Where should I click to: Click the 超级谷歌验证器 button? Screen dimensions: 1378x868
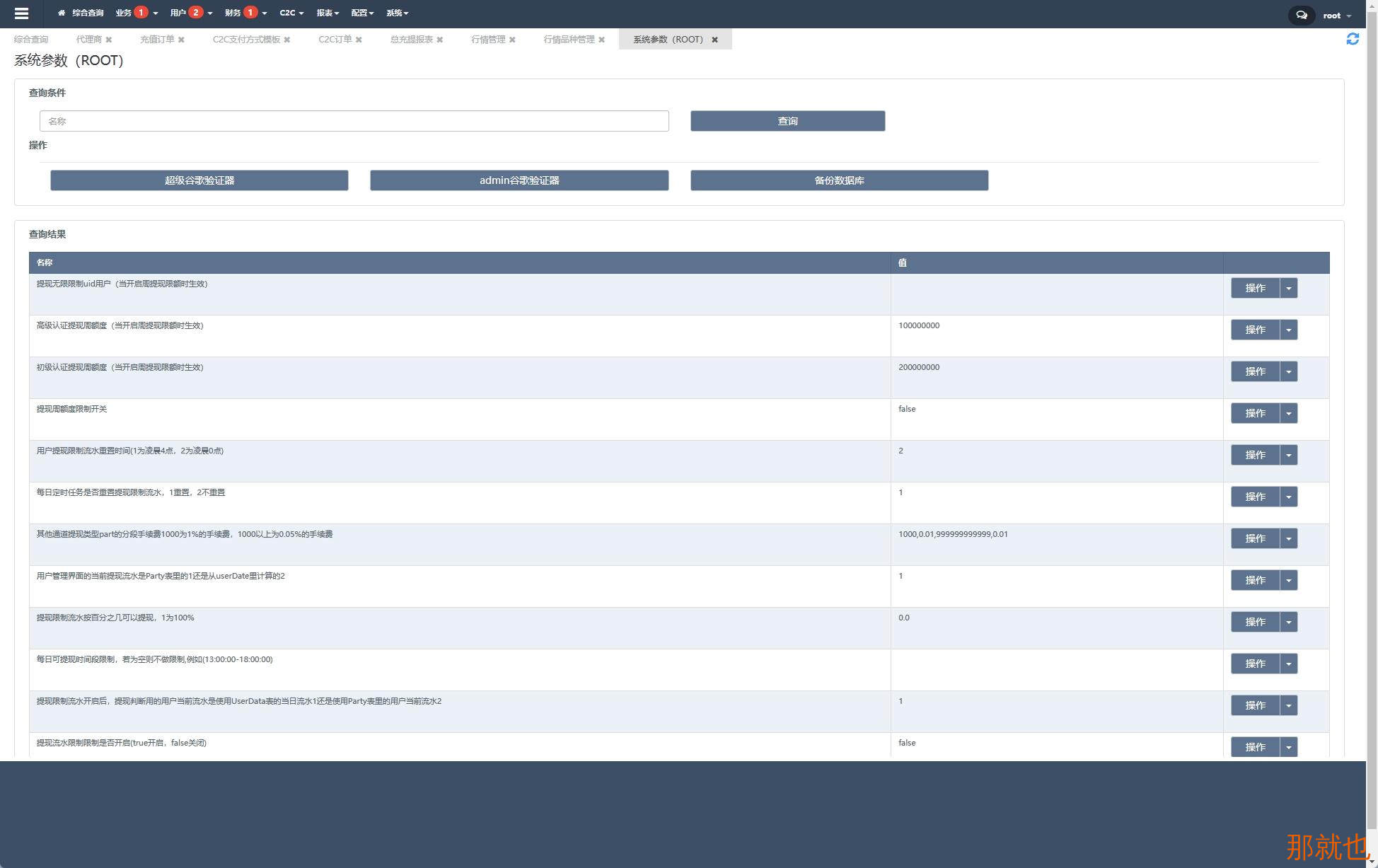199,180
